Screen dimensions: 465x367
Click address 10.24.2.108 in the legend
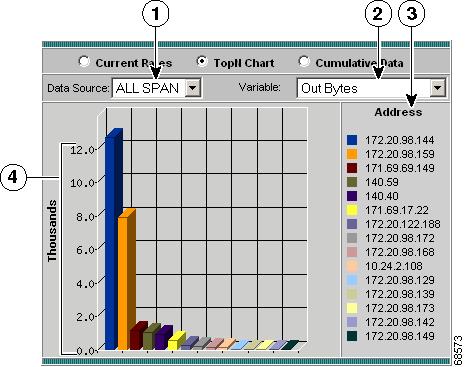click(394, 266)
